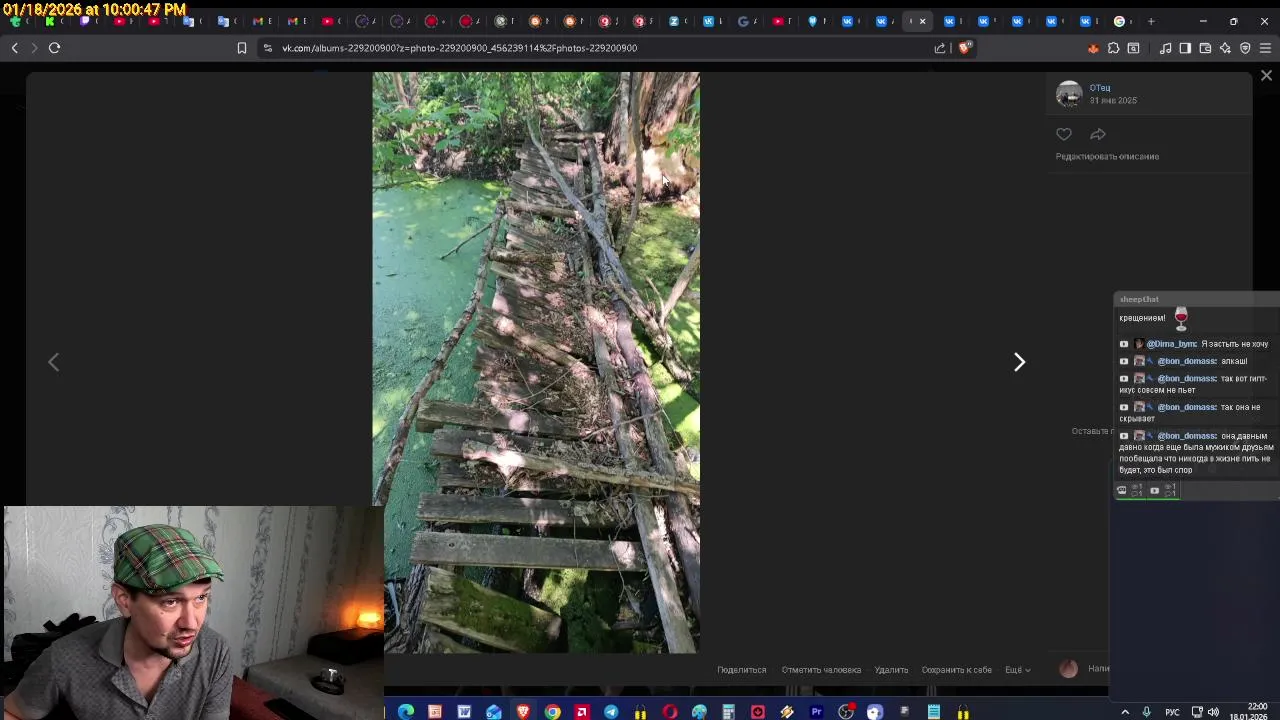Click Отметить человека under the photo
This screenshot has width=1280, height=720.
click(x=821, y=670)
